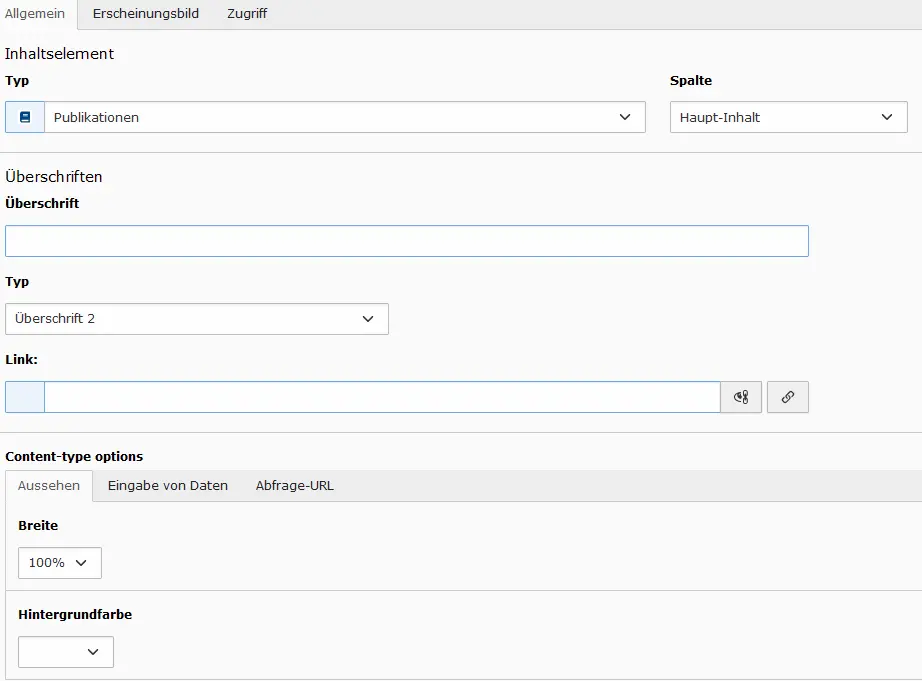This screenshot has height=681, width=922.
Task: Select the Aussehen tab
Action: [49, 486]
